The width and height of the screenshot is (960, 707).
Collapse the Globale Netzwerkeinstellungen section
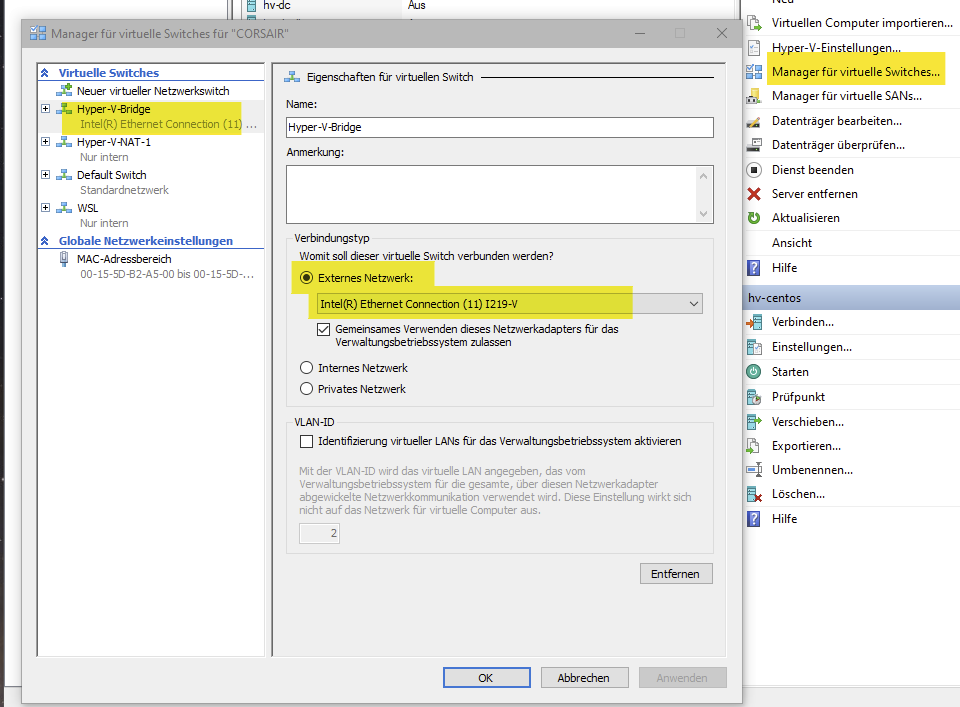(45, 241)
